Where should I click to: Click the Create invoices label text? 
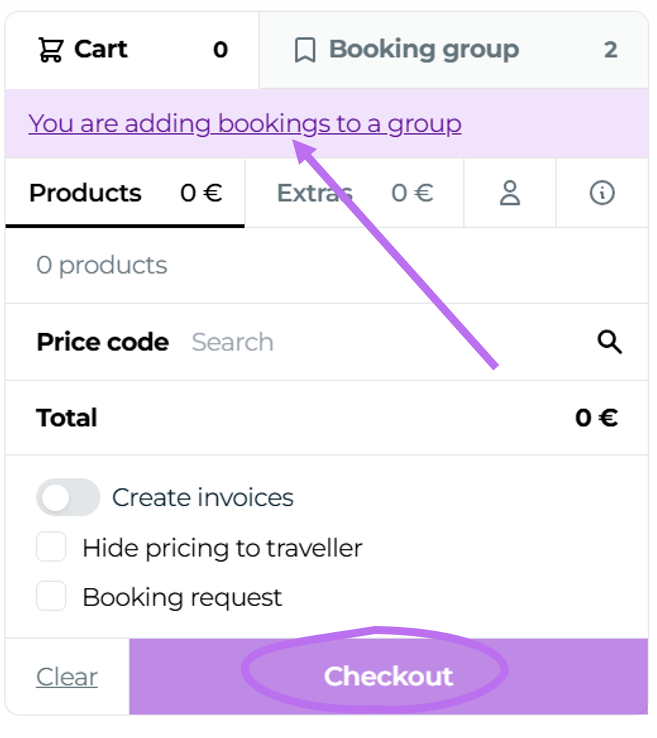point(203,497)
